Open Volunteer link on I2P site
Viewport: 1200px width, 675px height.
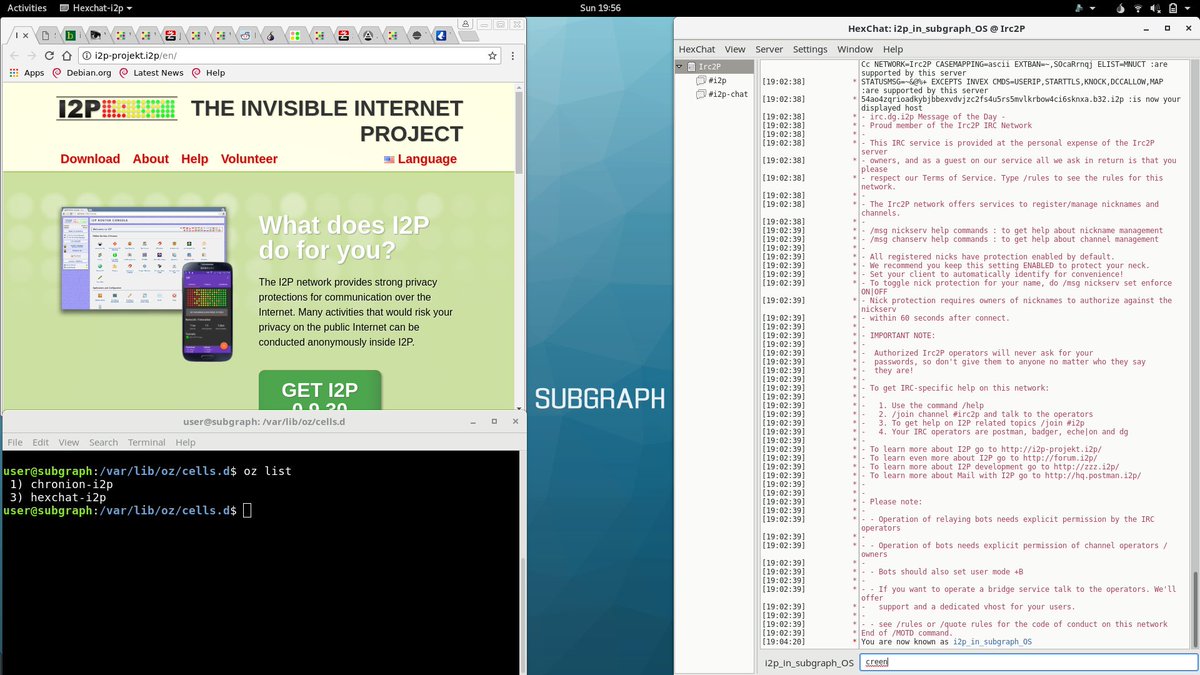[249, 159]
